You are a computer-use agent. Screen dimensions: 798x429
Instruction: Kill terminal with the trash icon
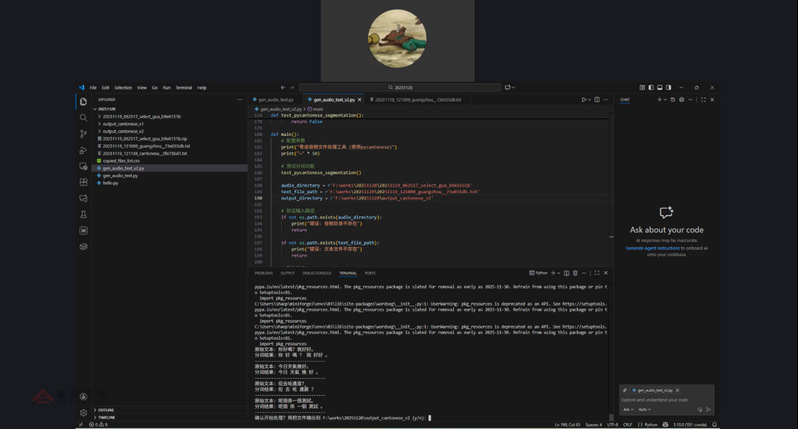coord(575,273)
